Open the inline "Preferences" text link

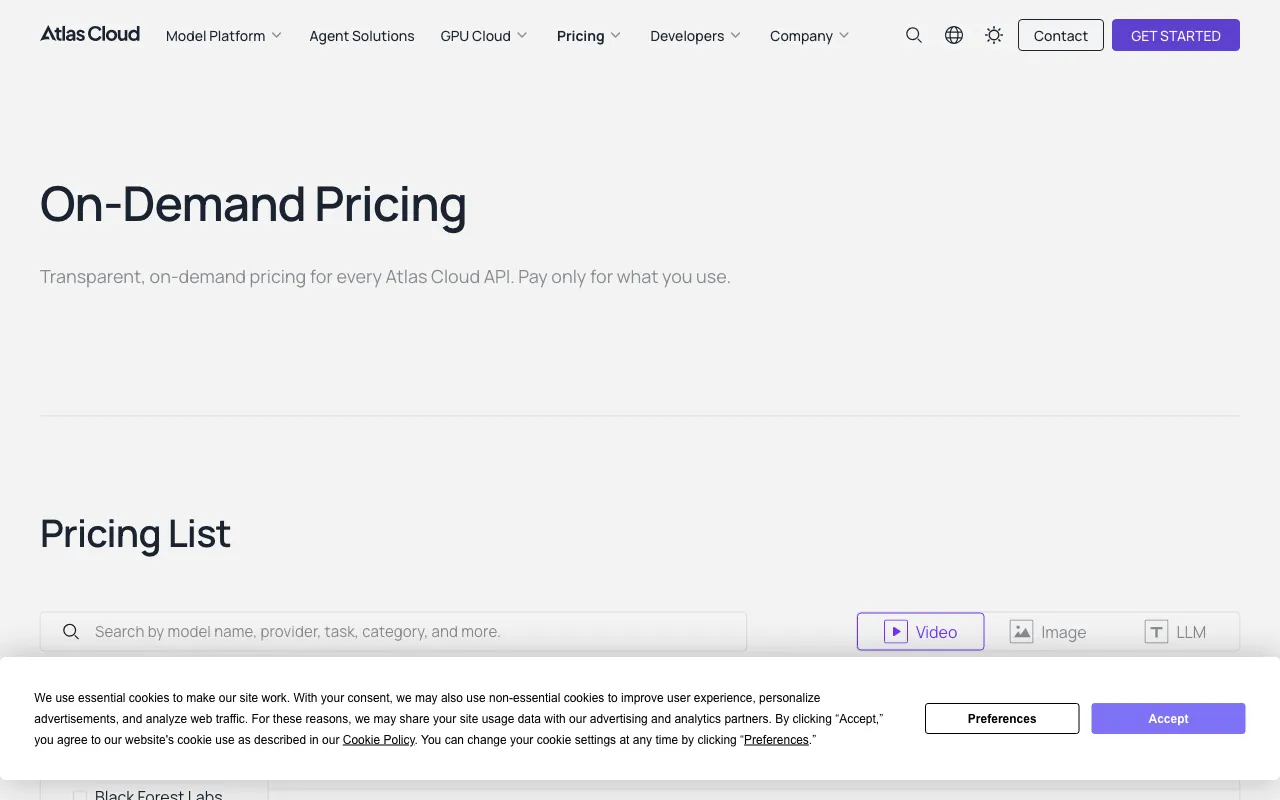click(776, 740)
